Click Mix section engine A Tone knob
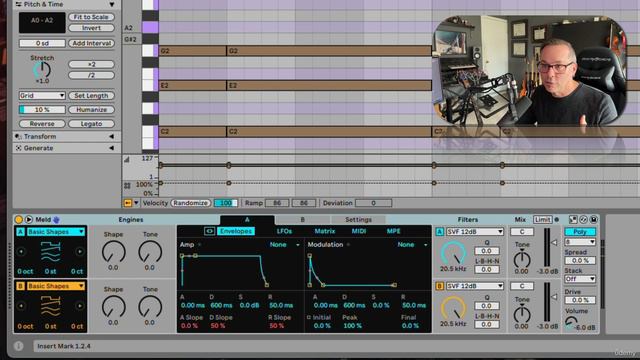This screenshot has width=640, height=360. pos(522,259)
